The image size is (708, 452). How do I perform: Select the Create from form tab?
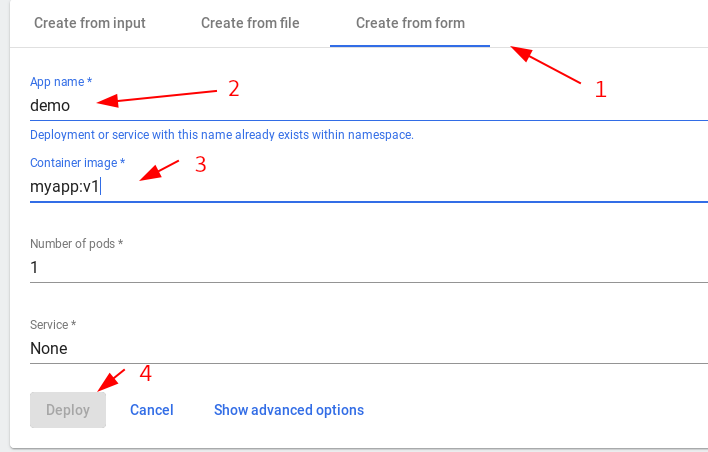click(x=410, y=23)
